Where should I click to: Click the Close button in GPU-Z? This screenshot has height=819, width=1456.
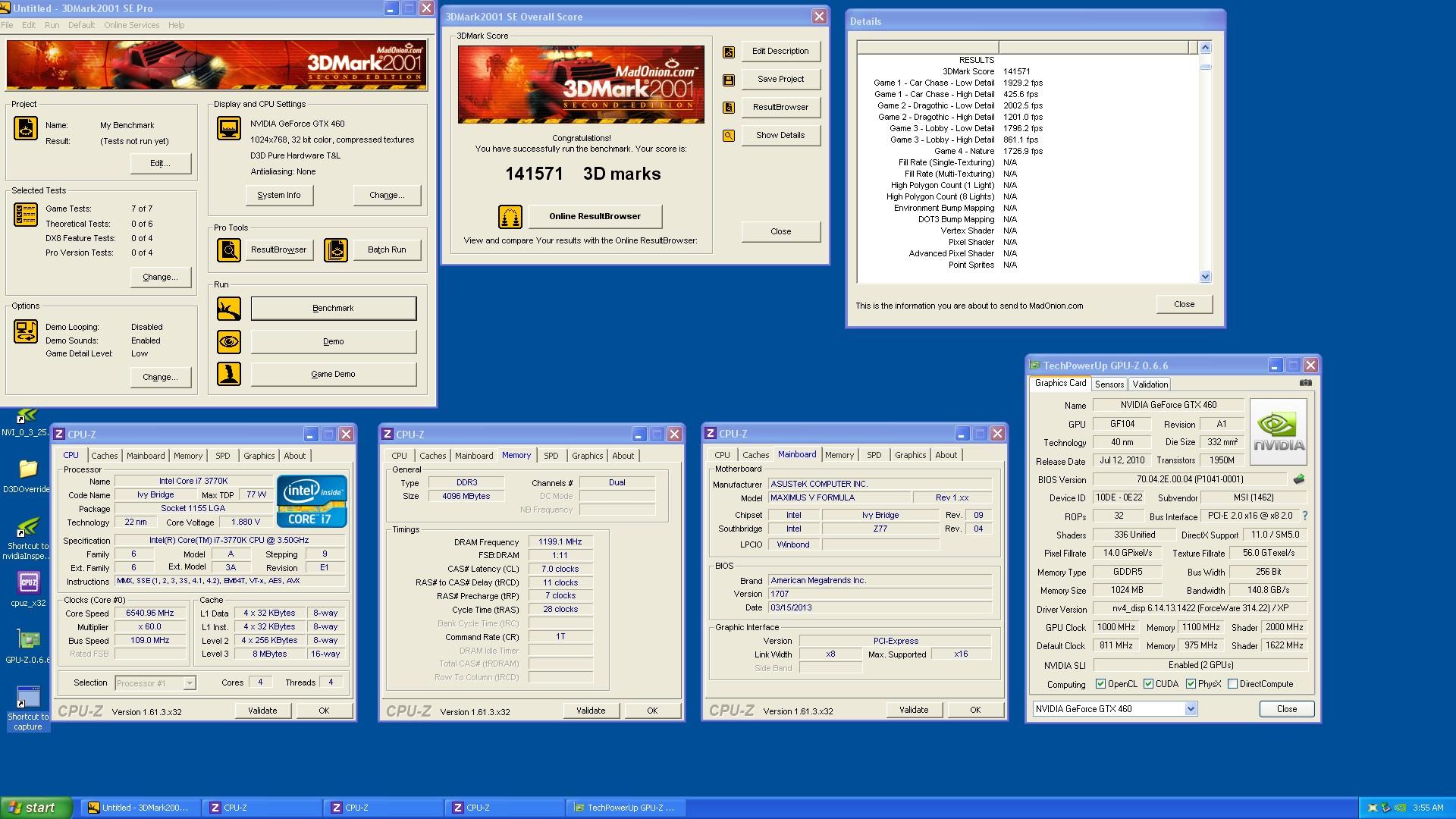click(1286, 709)
